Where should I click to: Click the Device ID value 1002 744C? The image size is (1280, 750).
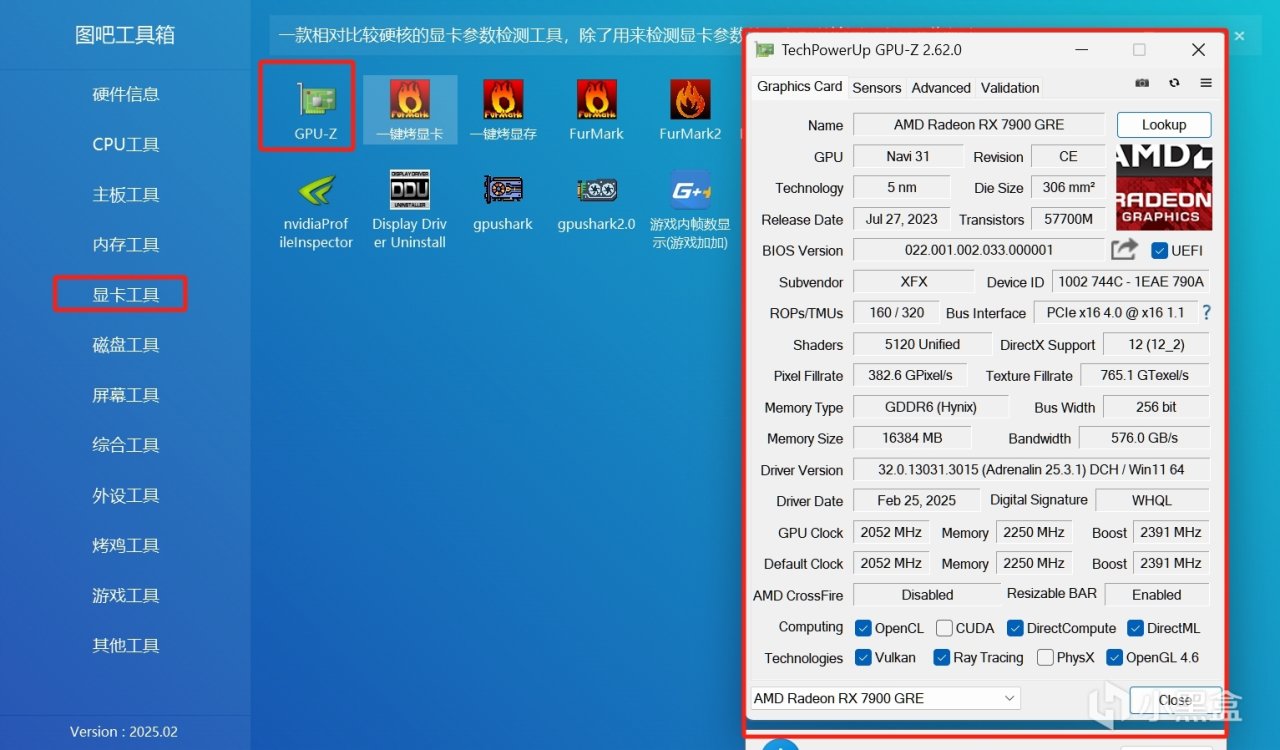(1131, 282)
